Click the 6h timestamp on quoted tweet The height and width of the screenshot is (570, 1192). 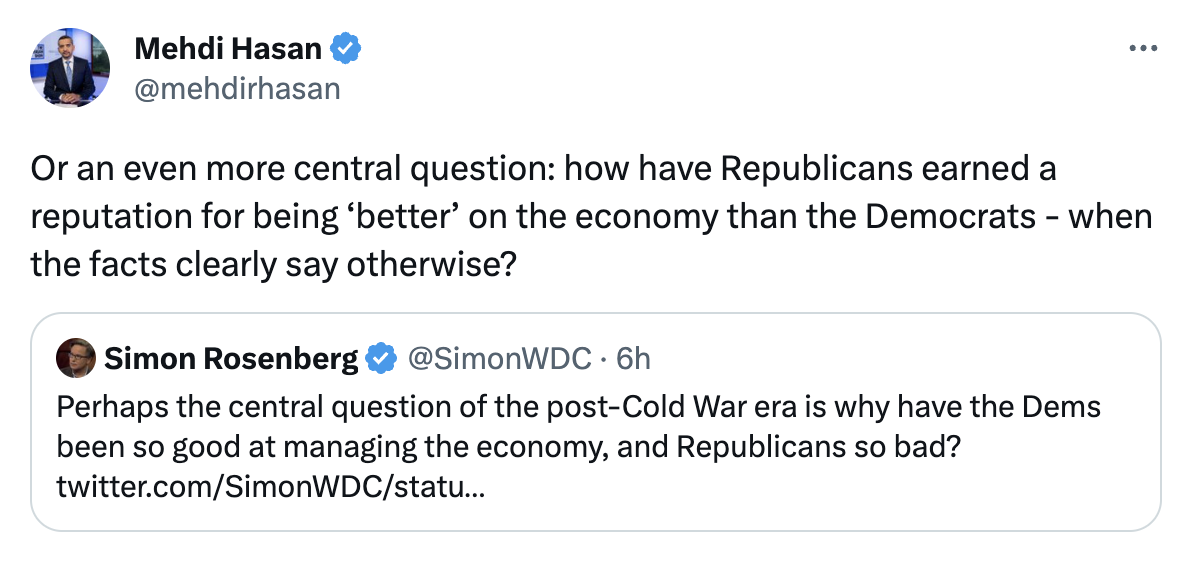[x=632, y=358]
